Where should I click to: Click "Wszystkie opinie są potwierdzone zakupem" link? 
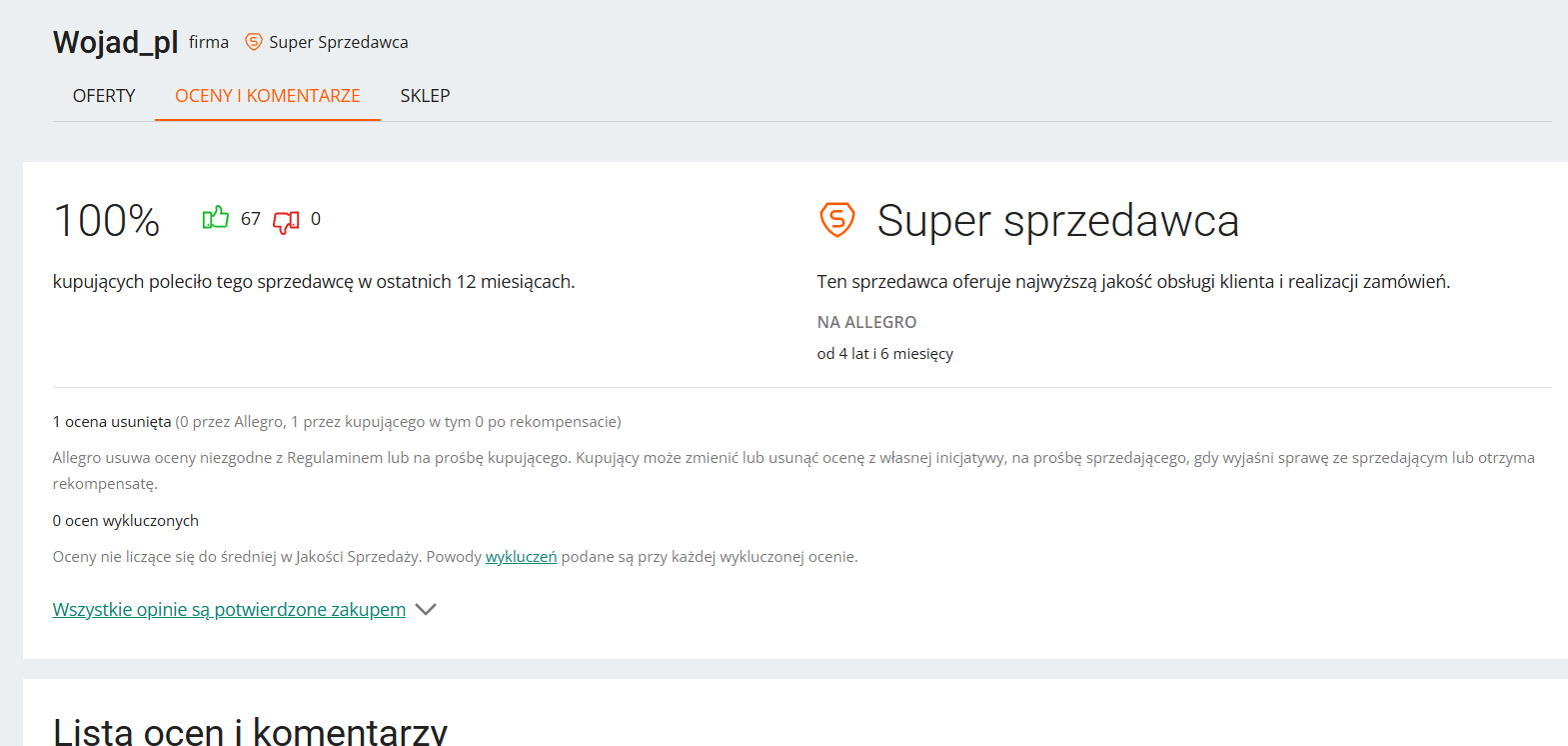pyautogui.click(x=229, y=609)
